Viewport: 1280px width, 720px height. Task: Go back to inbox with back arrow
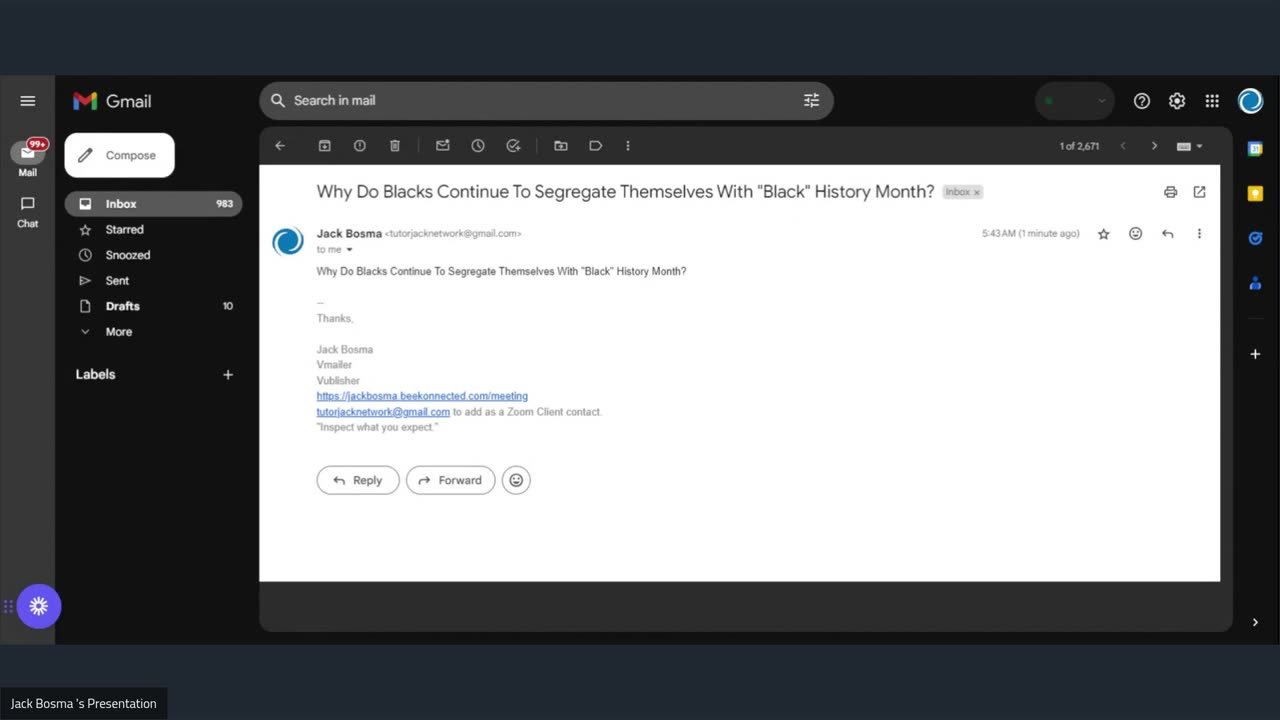tap(280, 146)
